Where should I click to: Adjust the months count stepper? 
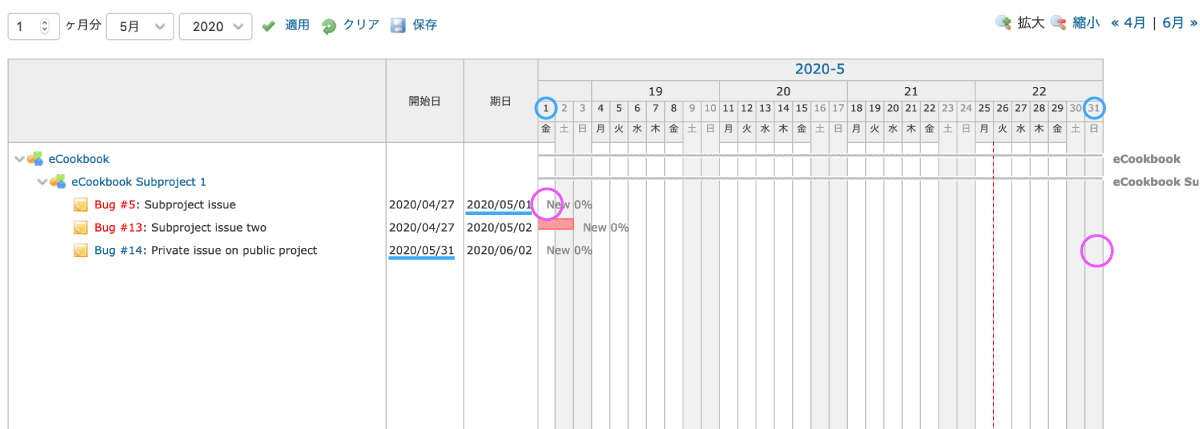(44, 27)
